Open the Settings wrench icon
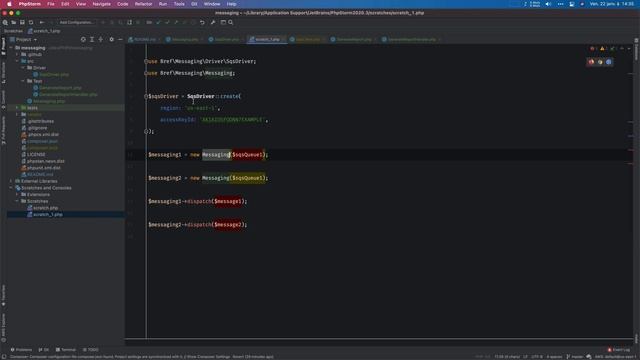Image resolution: width=640 pixels, height=360 pixels. [x=213, y=22]
